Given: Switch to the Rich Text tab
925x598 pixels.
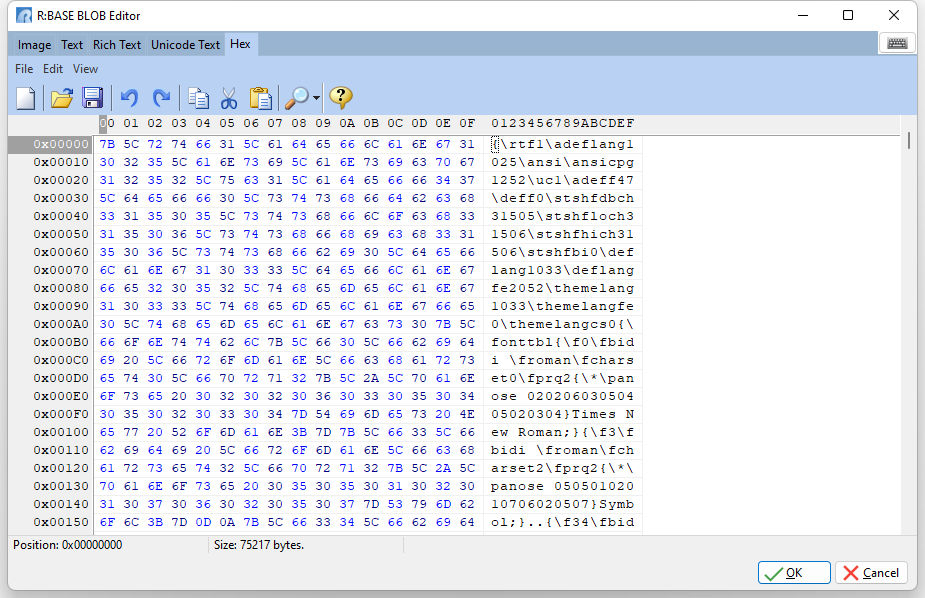Looking at the screenshot, I should [x=117, y=45].
